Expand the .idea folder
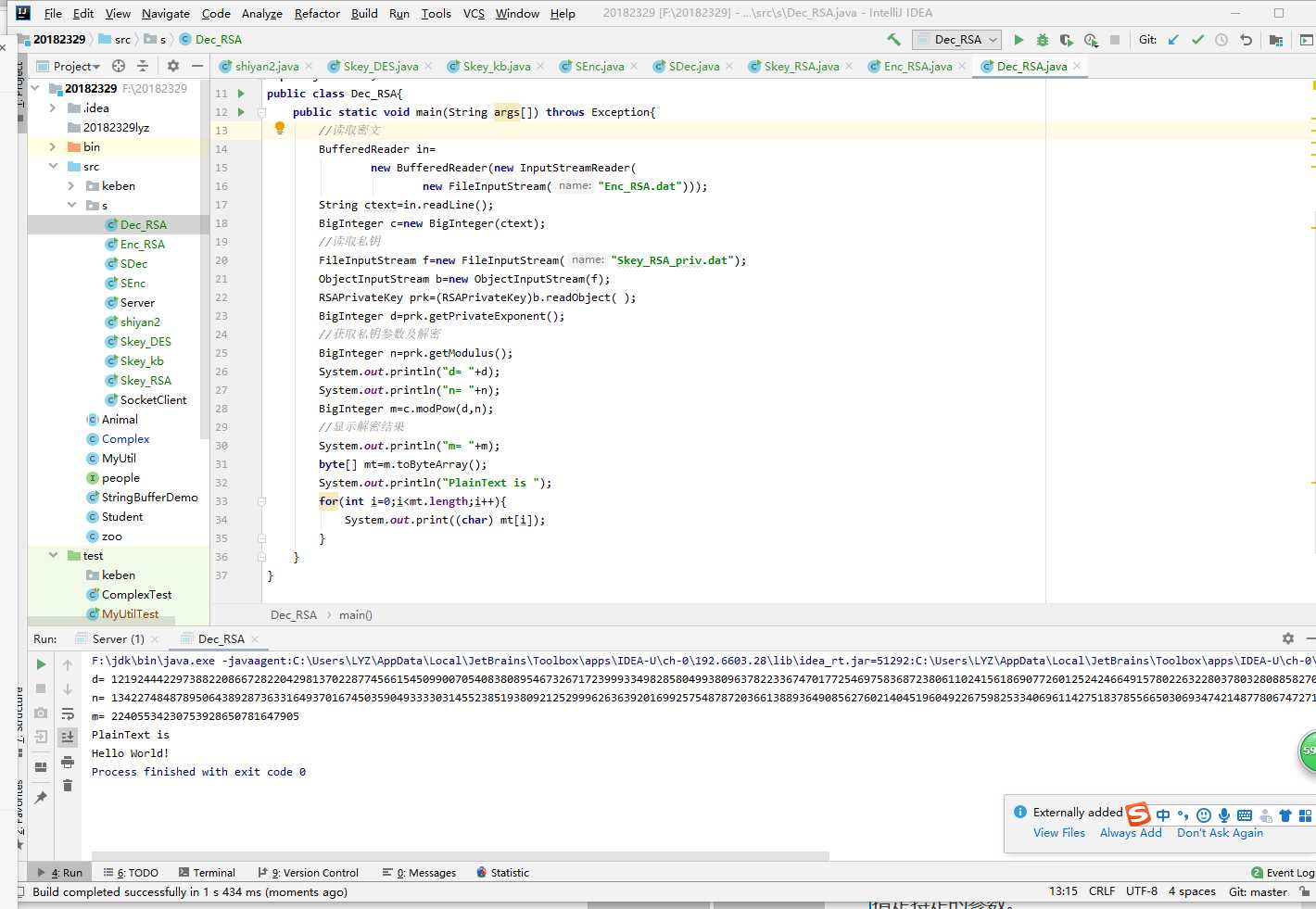Image resolution: width=1316 pixels, height=909 pixels. point(53,108)
